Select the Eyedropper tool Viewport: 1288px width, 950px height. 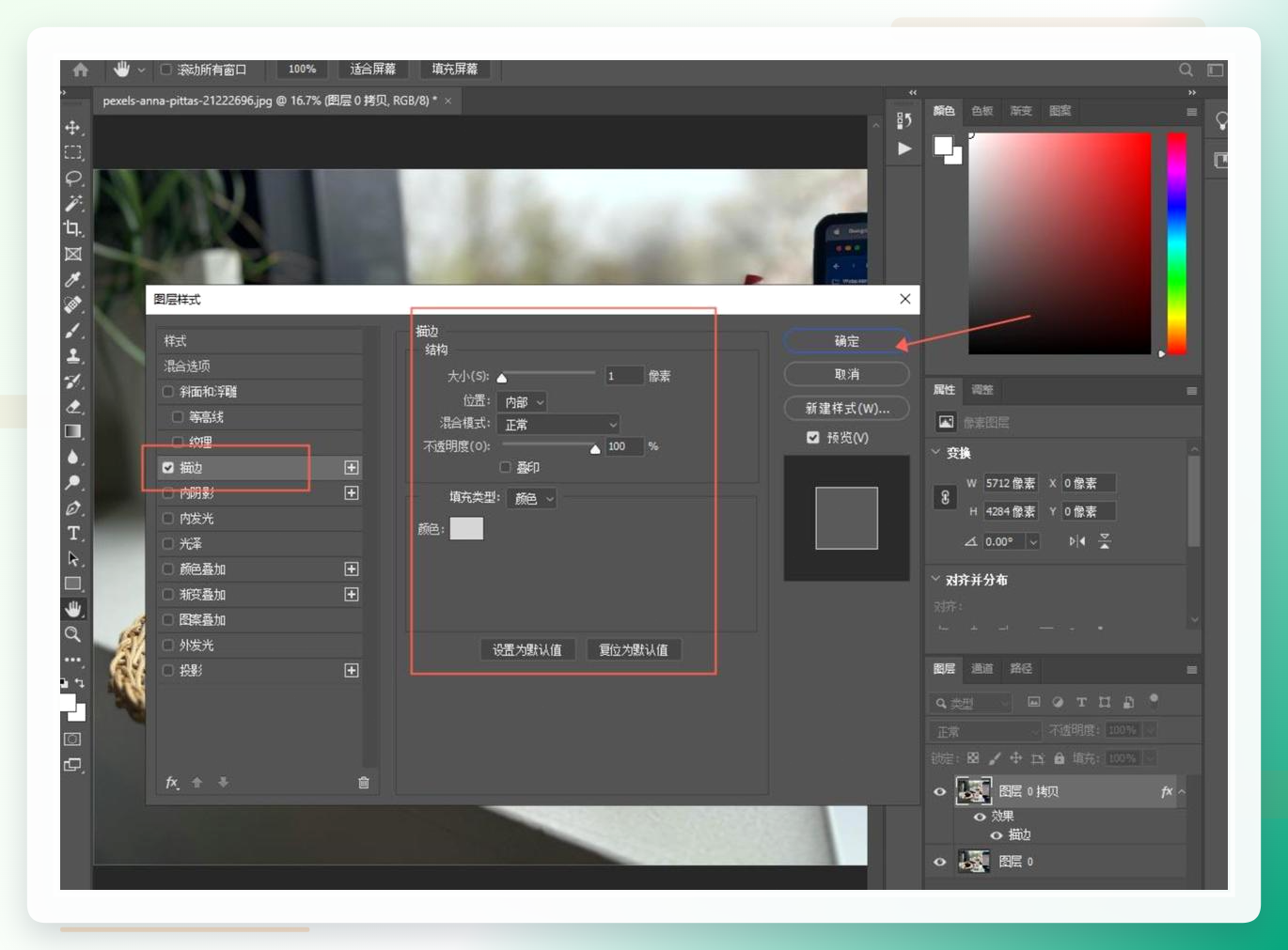pyautogui.click(x=72, y=279)
